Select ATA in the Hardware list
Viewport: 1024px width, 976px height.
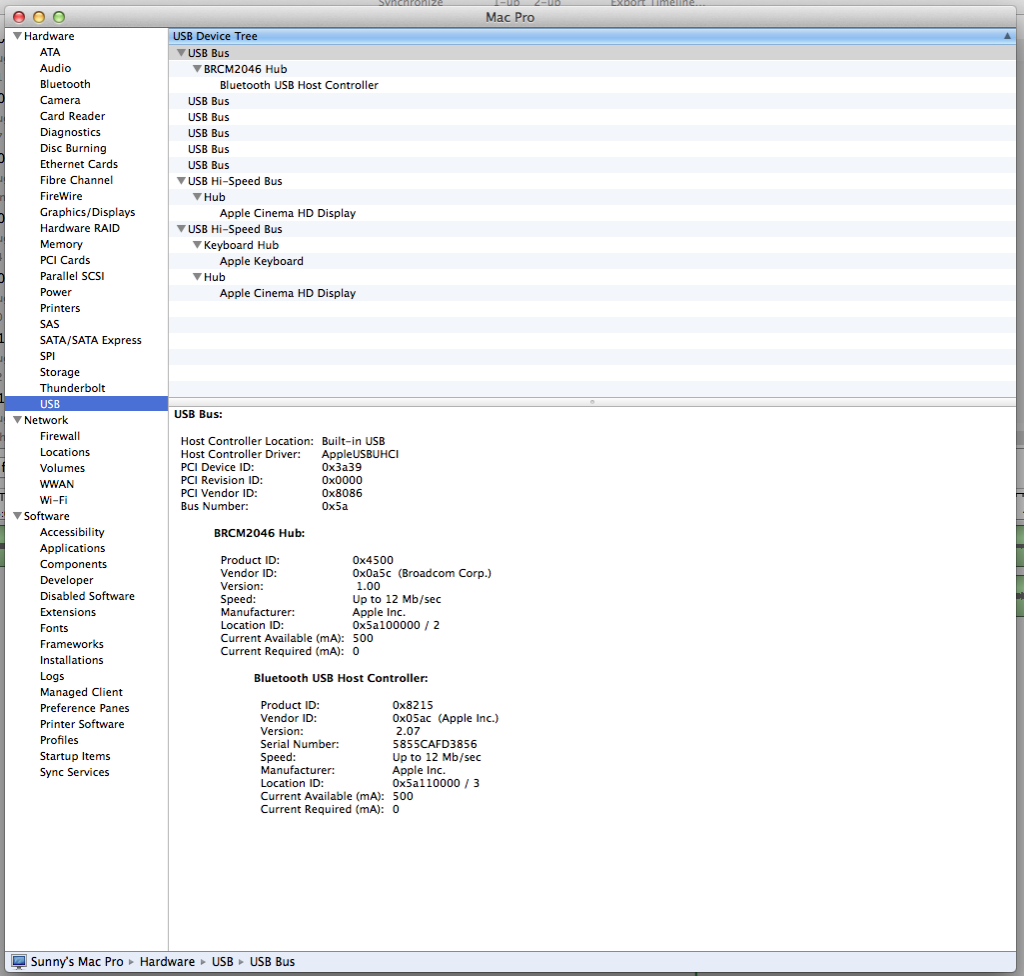[x=50, y=52]
